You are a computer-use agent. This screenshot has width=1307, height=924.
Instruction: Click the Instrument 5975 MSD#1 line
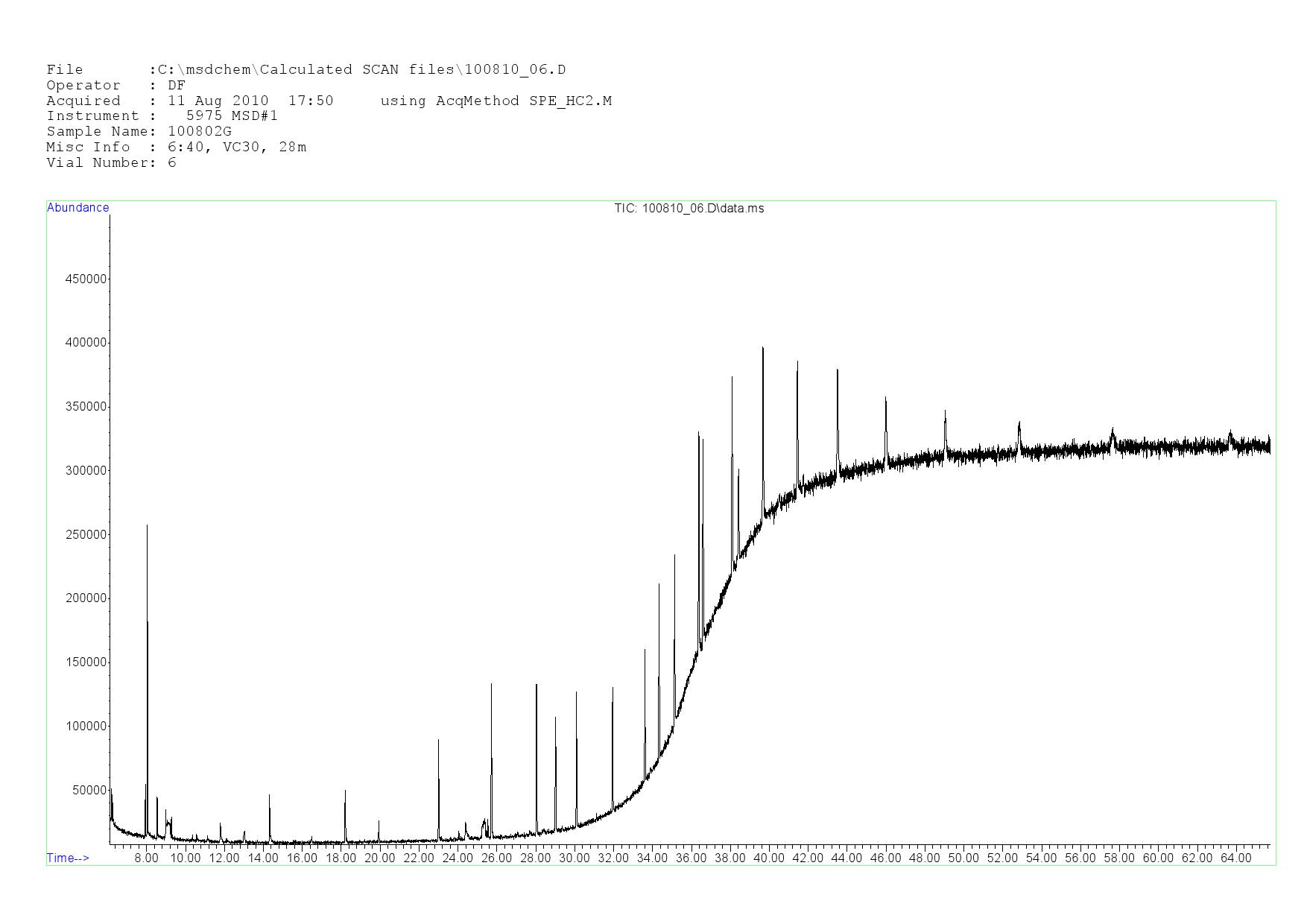pyautogui.click(x=162, y=116)
